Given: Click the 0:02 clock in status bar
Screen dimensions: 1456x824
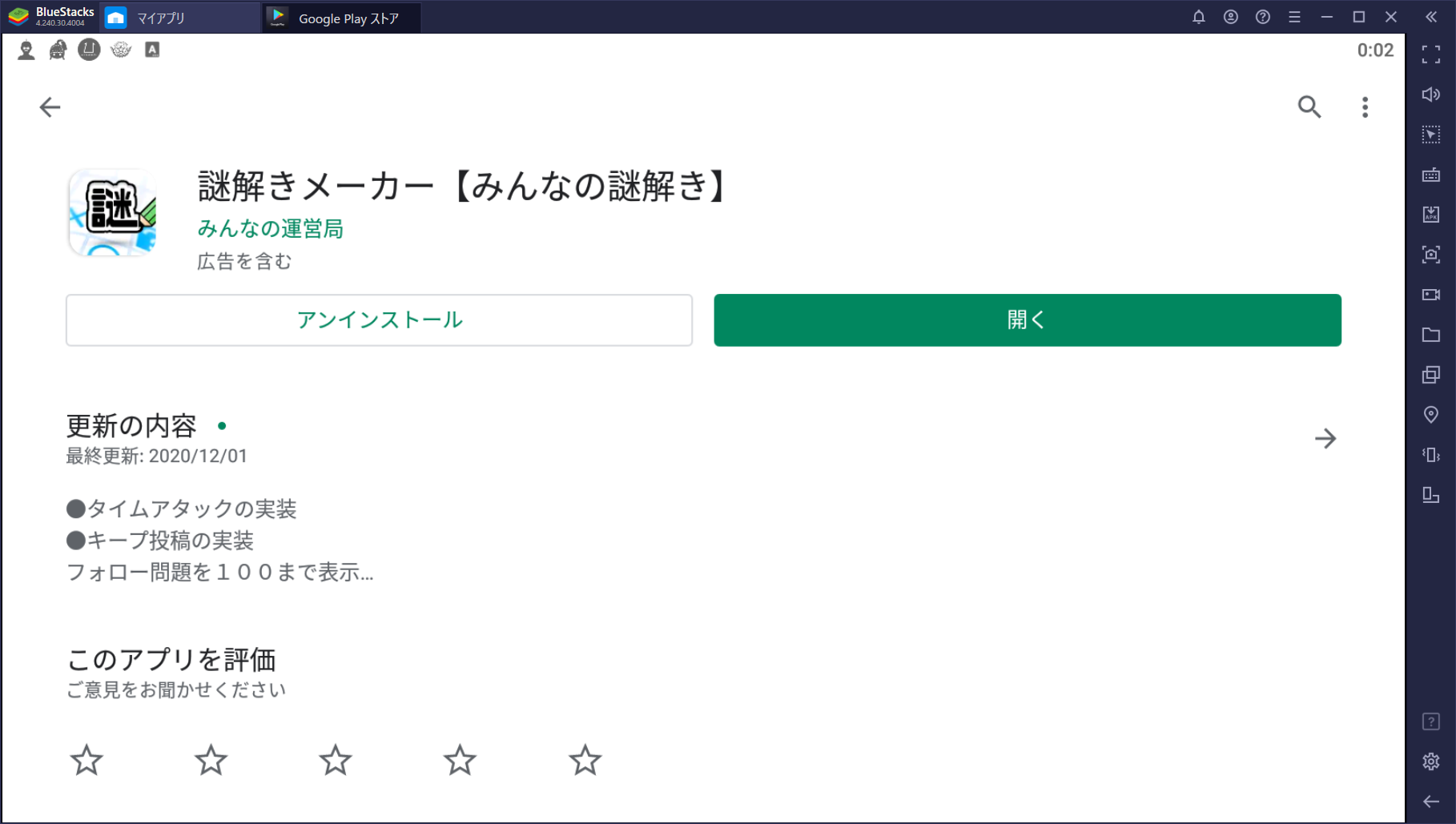Looking at the screenshot, I should point(1375,50).
